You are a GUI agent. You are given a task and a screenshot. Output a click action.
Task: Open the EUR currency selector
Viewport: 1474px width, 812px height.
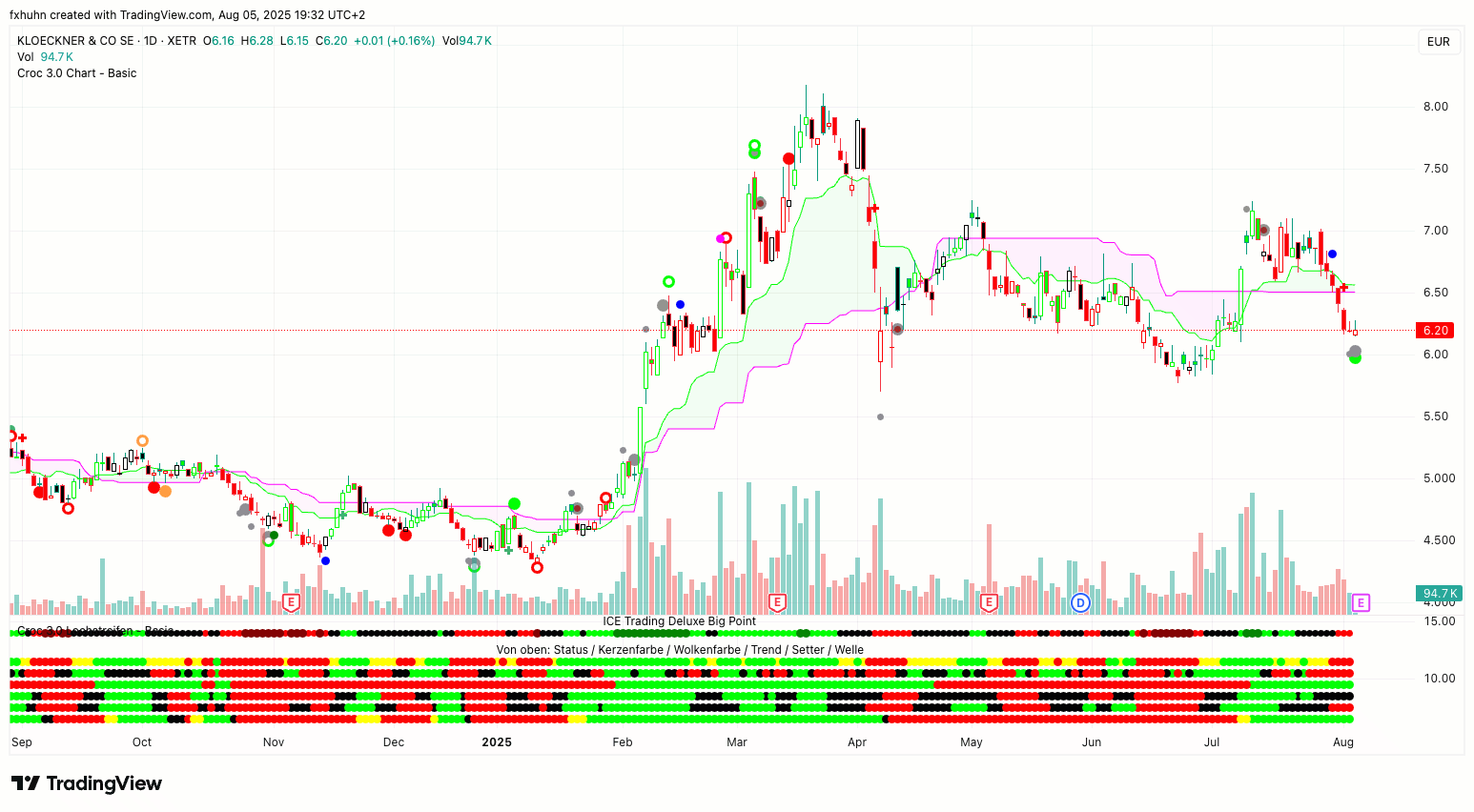(1438, 42)
